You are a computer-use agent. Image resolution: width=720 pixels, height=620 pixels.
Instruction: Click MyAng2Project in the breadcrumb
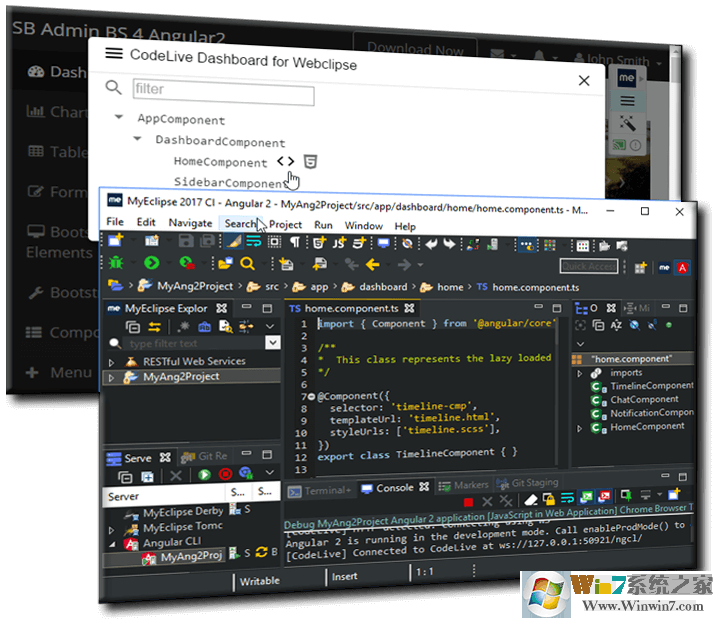click(195, 286)
